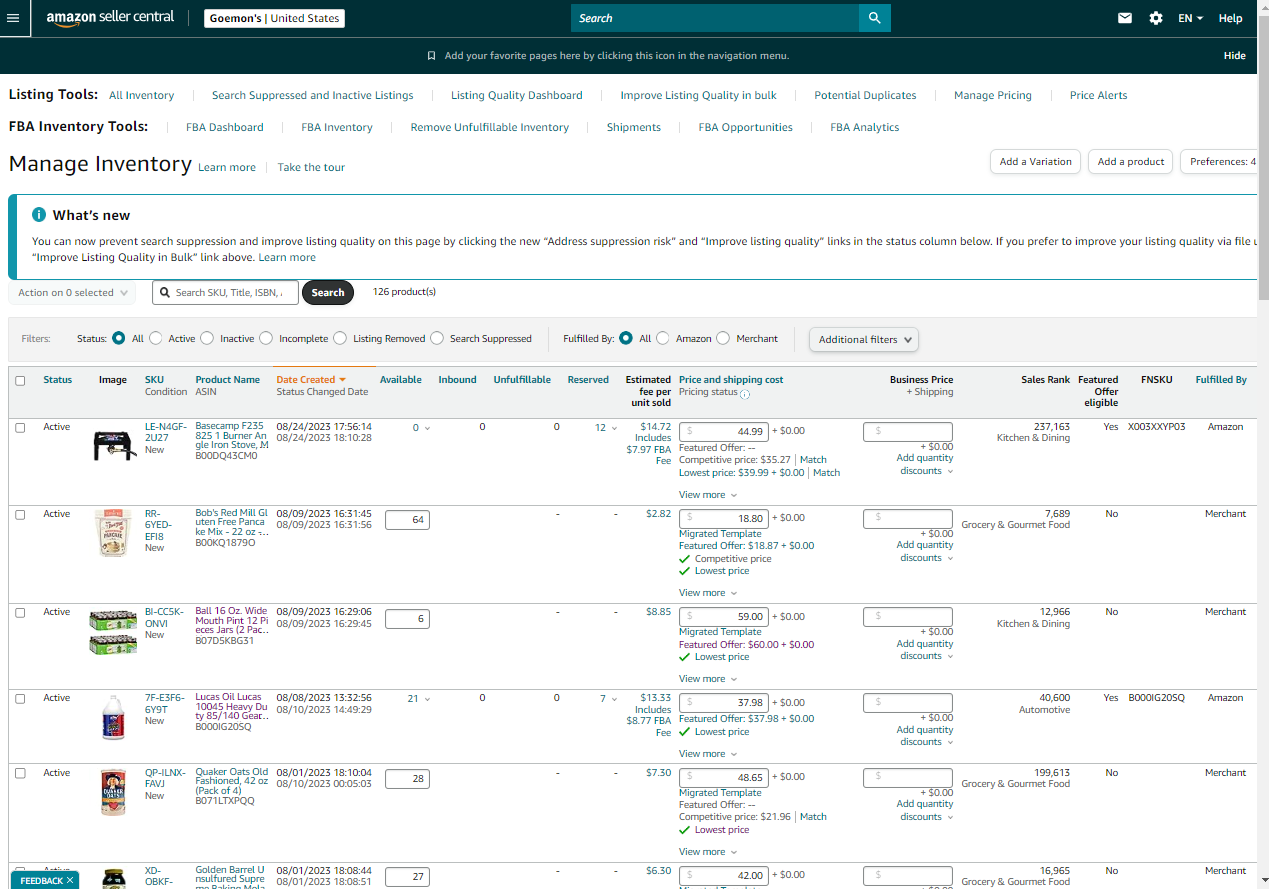
Task: Hide the favorites bar
Action: point(1234,56)
